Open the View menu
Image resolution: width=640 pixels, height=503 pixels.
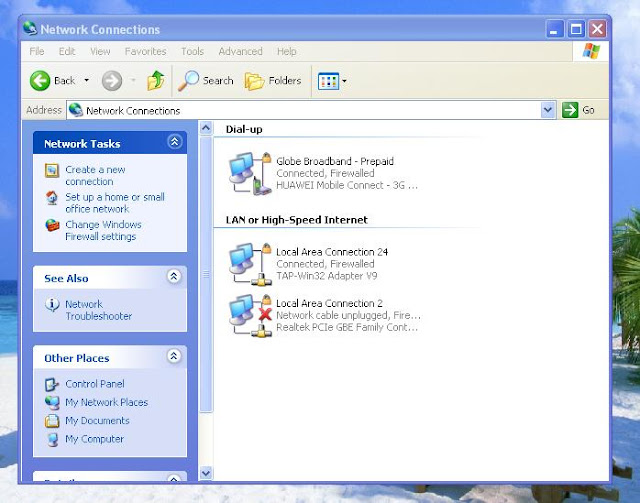[100, 51]
